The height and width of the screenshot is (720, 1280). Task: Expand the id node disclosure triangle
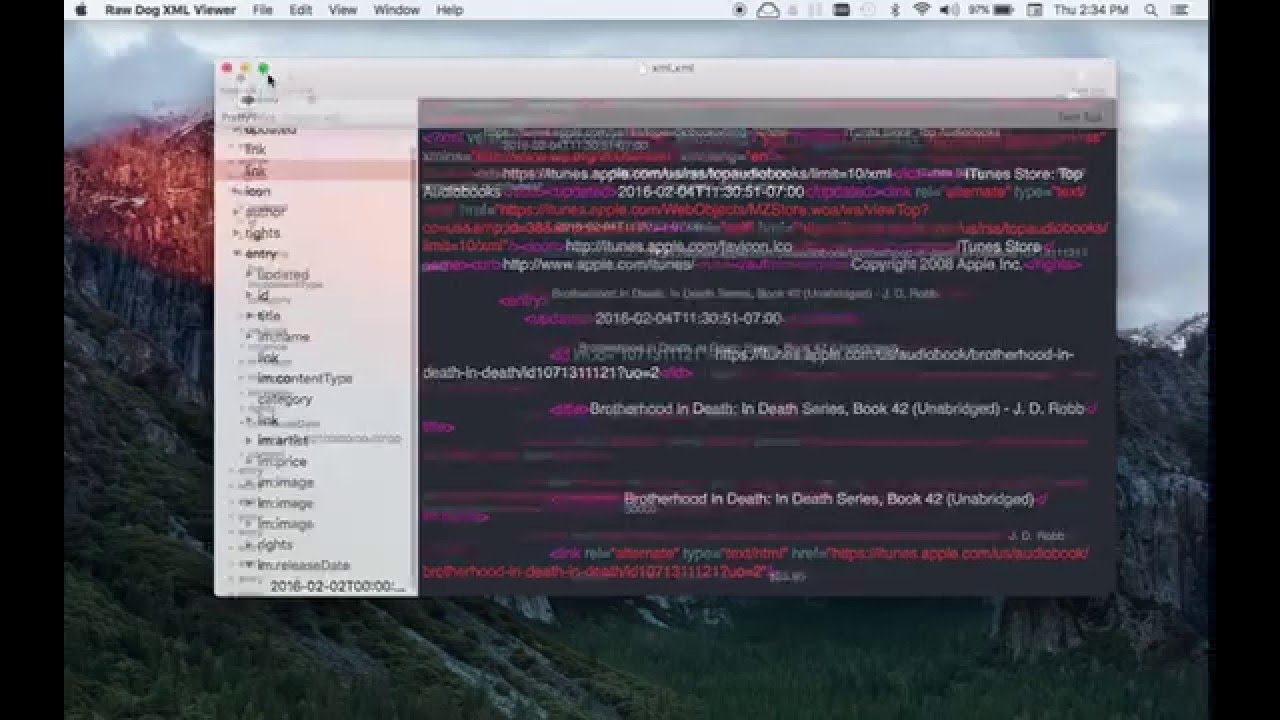pos(250,296)
